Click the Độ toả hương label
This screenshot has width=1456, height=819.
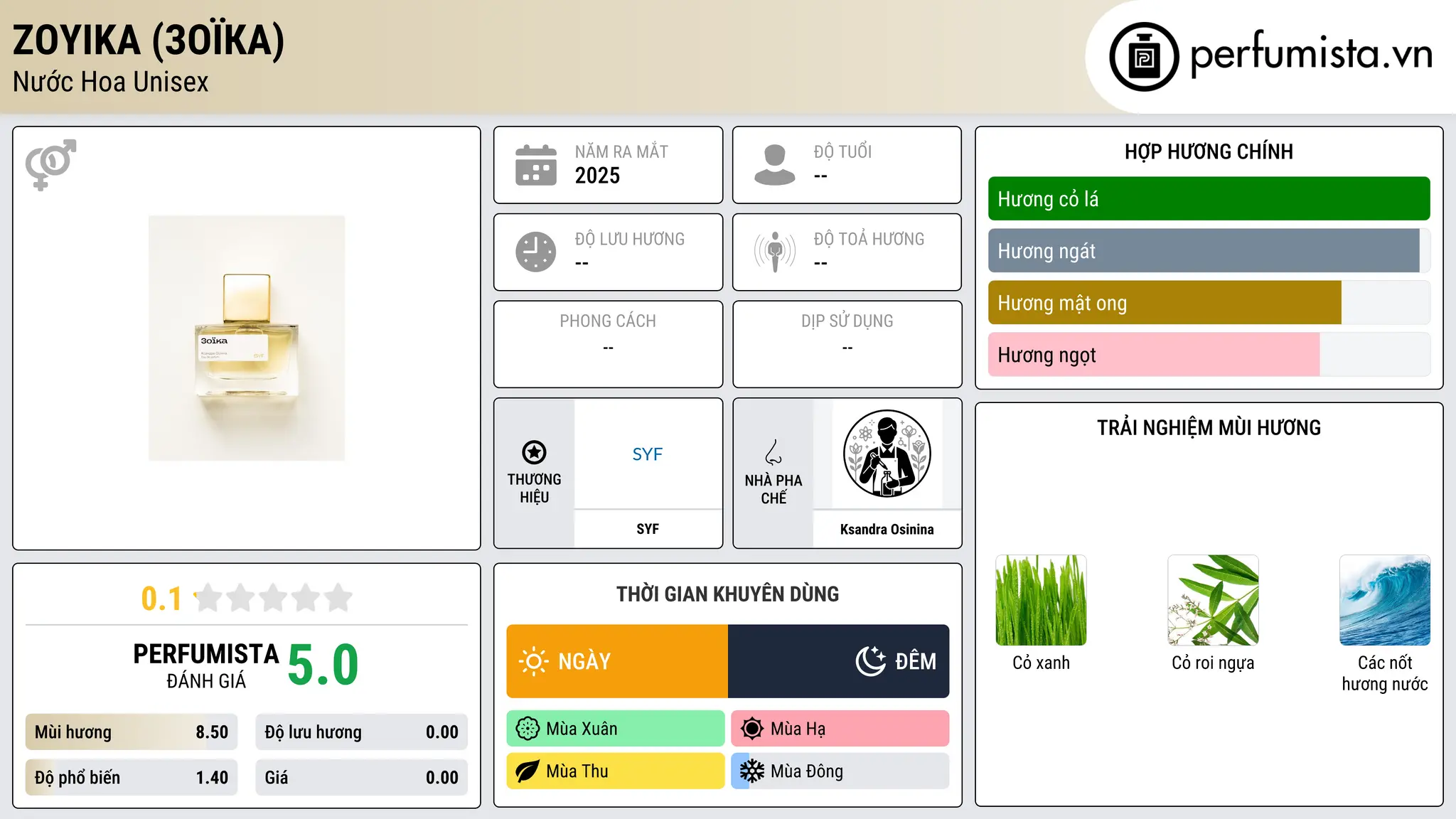869,239
